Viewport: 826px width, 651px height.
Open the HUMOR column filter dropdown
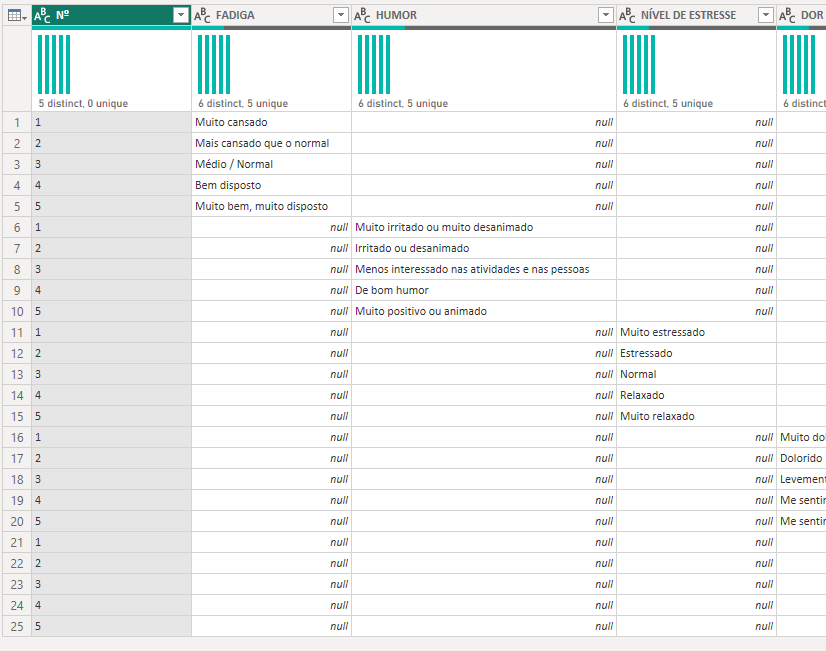click(x=606, y=15)
